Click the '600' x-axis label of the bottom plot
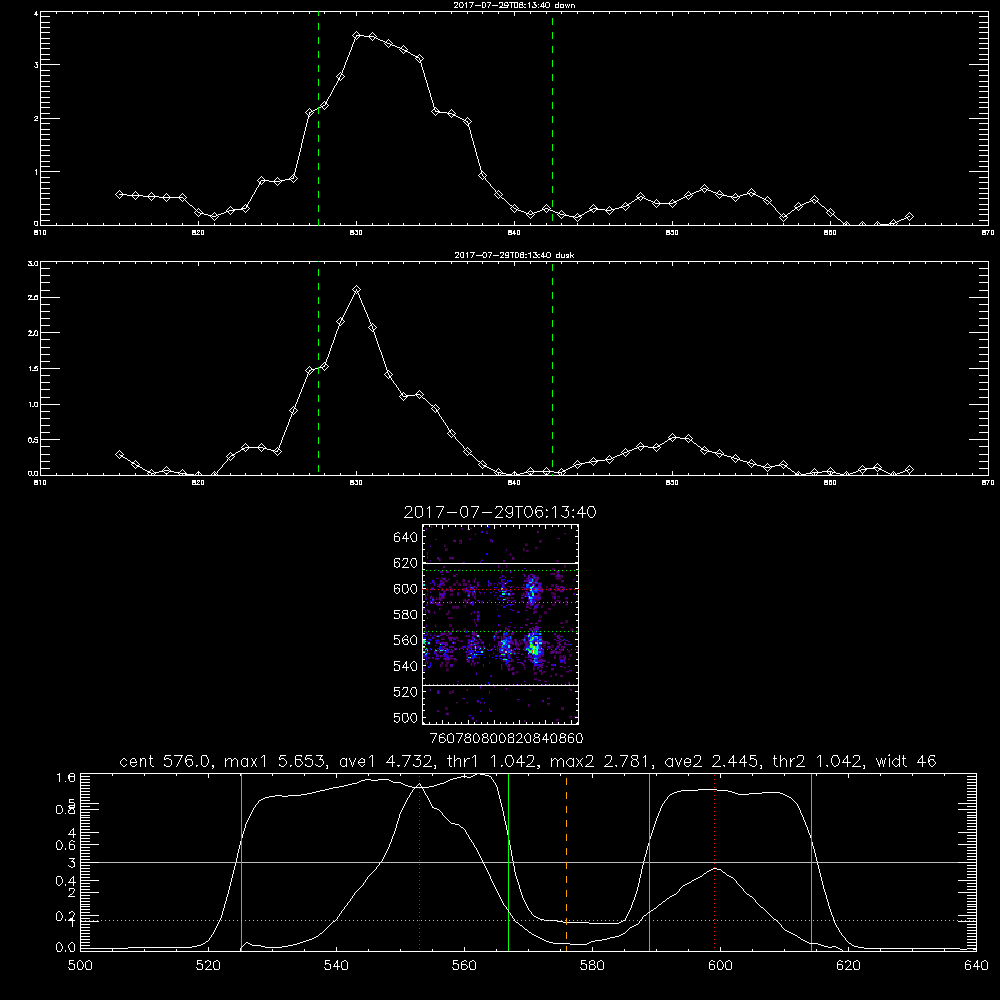 (x=721, y=965)
